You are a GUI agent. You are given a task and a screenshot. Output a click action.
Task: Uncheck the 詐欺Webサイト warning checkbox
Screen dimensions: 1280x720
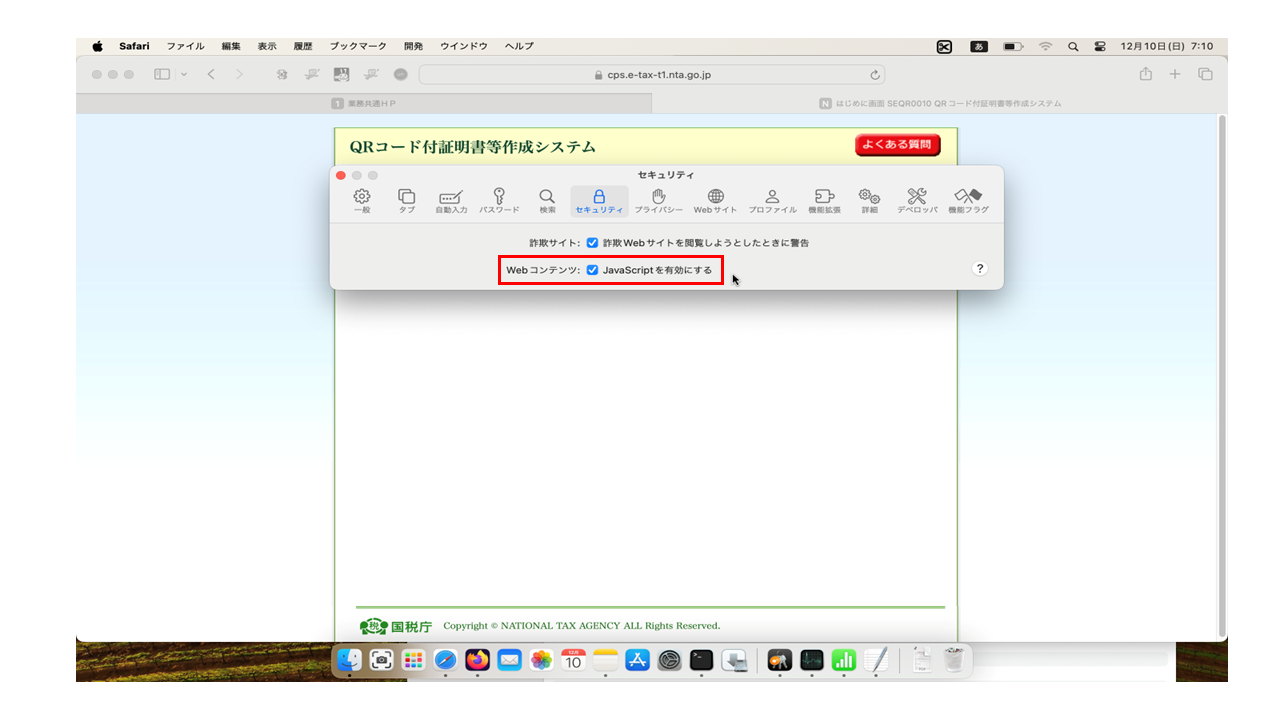point(592,243)
